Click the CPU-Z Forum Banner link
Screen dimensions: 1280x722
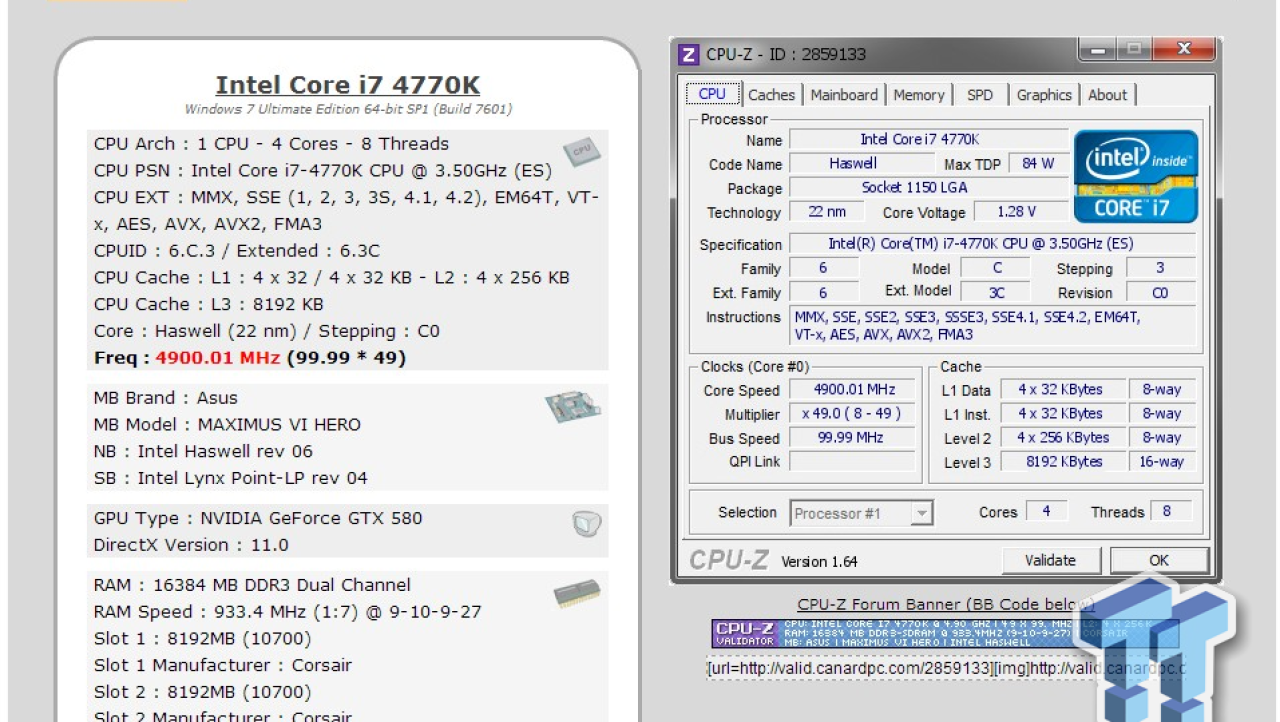[945, 604]
